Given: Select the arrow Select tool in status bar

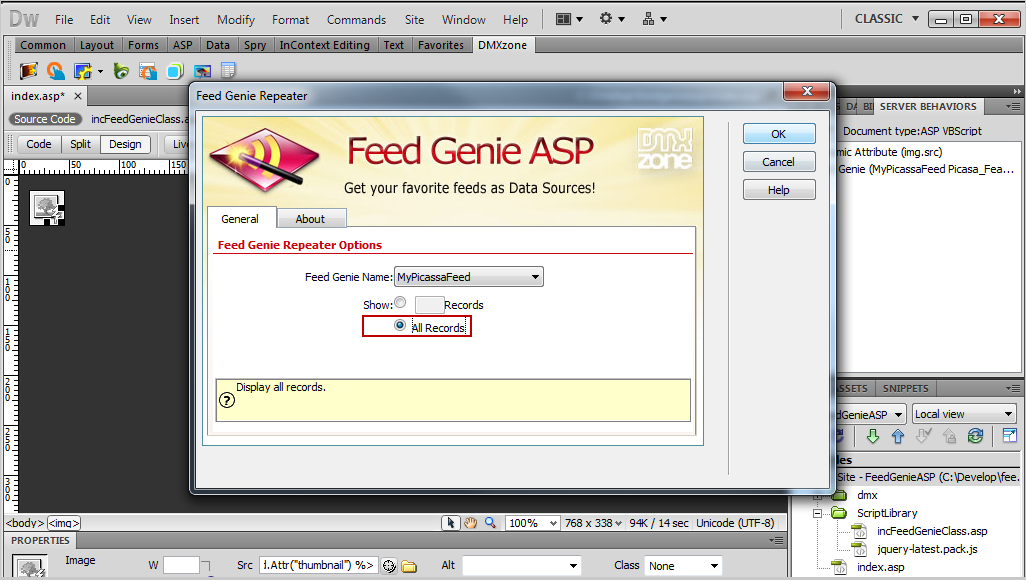Looking at the screenshot, I should click(450, 522).
